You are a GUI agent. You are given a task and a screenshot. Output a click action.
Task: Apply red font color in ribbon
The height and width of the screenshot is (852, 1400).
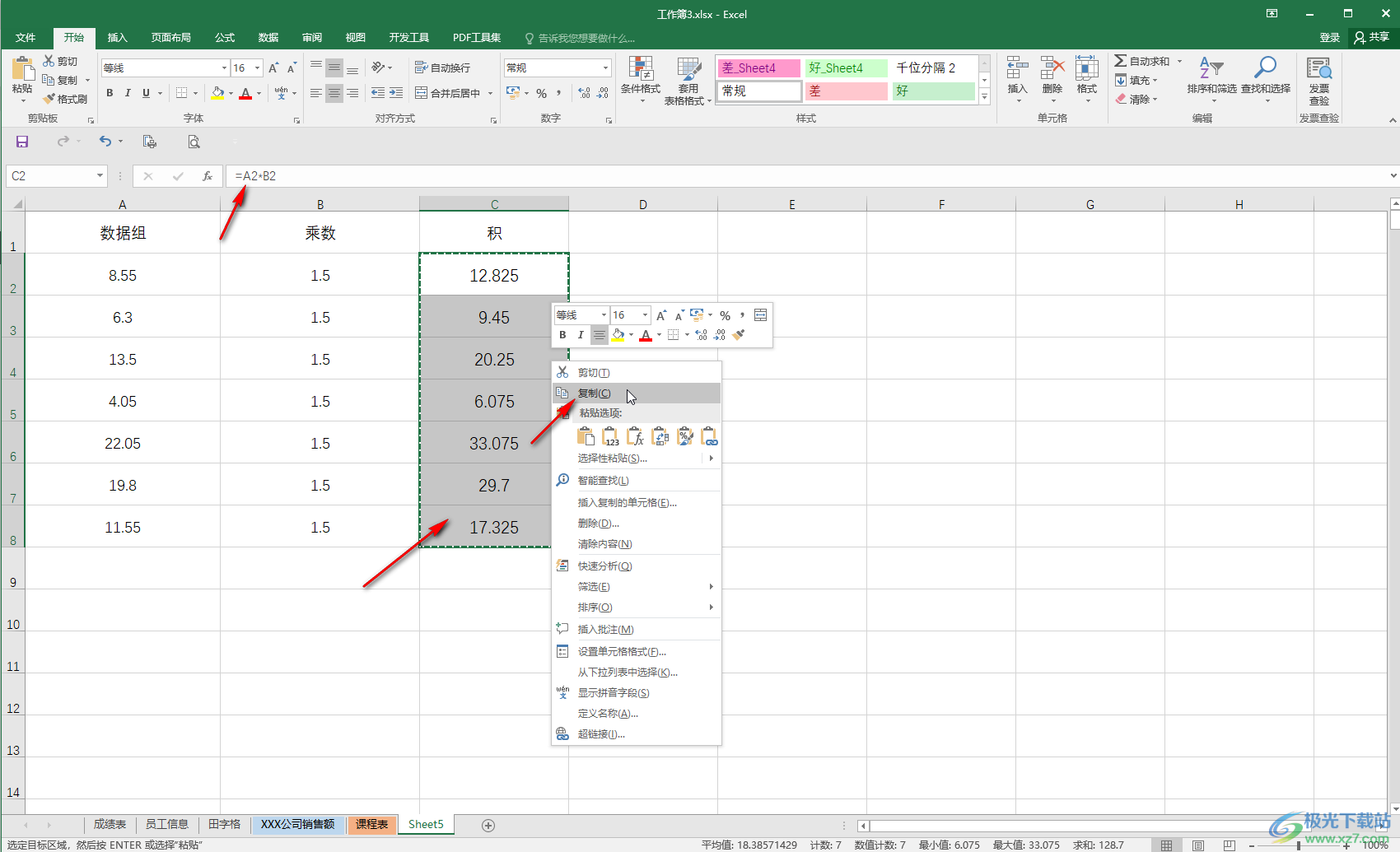tap(245, 93)
